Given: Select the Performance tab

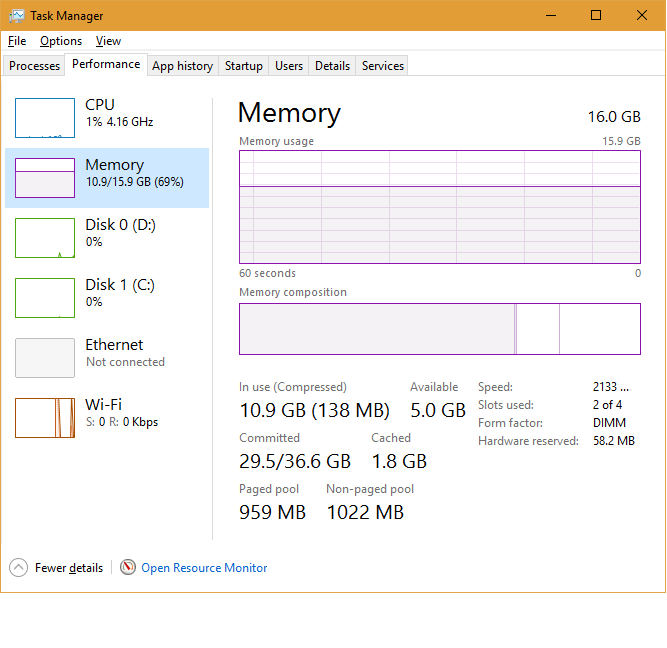Looking at the screenshot, I should 106,64.
